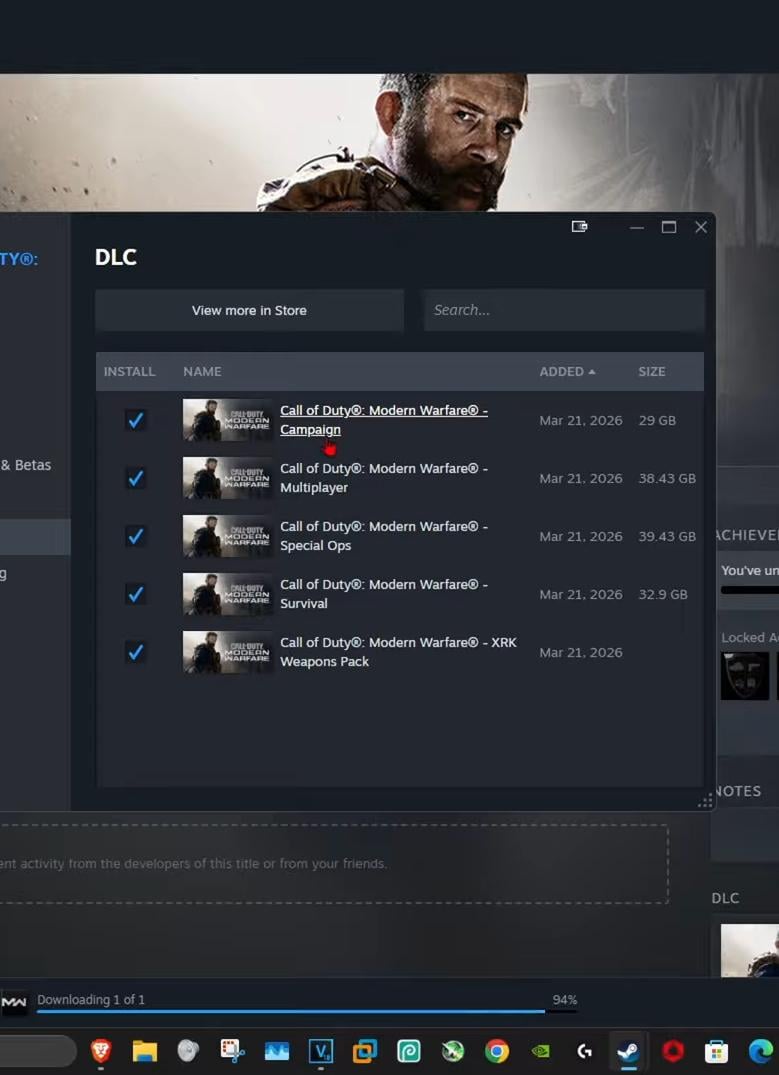
Task: Open Brave browser from the taskbar
Action: tap(101, 1051)
